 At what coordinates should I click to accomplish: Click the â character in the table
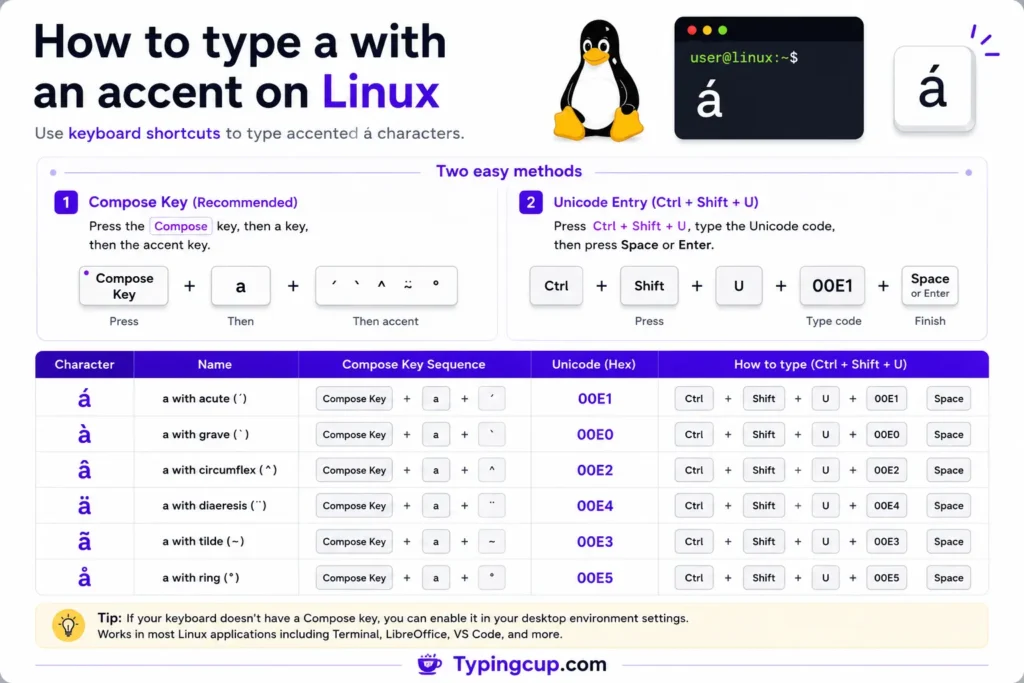[84, 469]
